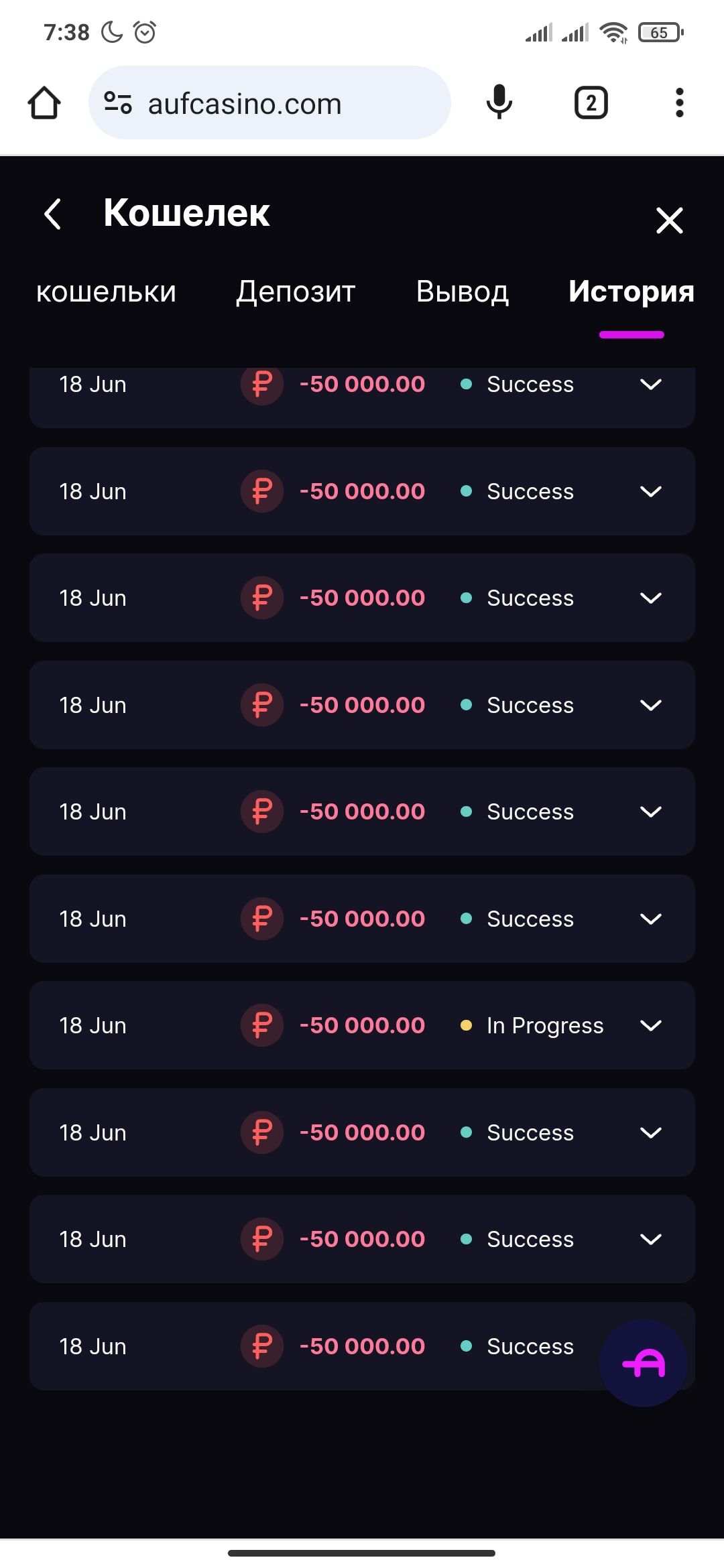Open the tab switcher showing 2 tabs
Image resolution: width=724 pixels, height=1568 pixels.
click(591, 103)
